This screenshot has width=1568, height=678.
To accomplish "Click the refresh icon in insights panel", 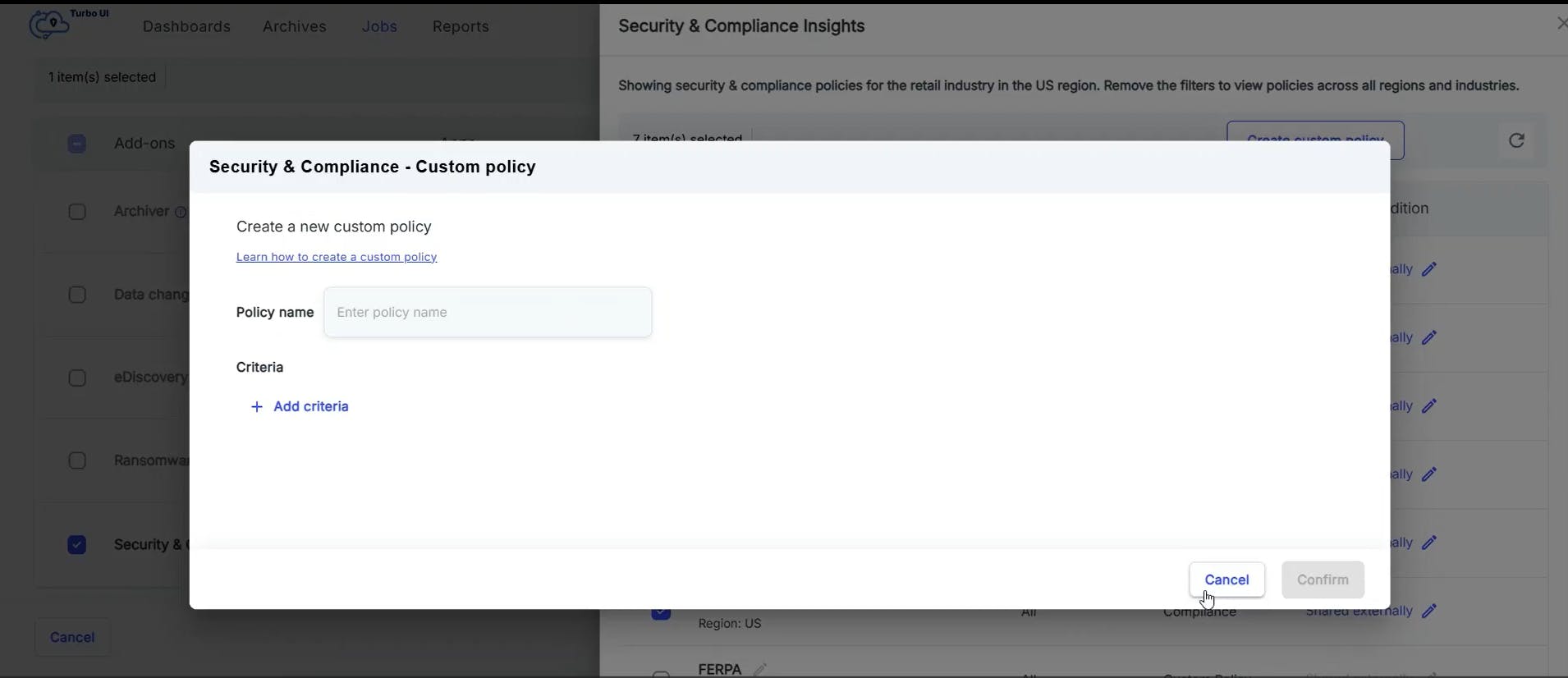I will pos(1516,140).
